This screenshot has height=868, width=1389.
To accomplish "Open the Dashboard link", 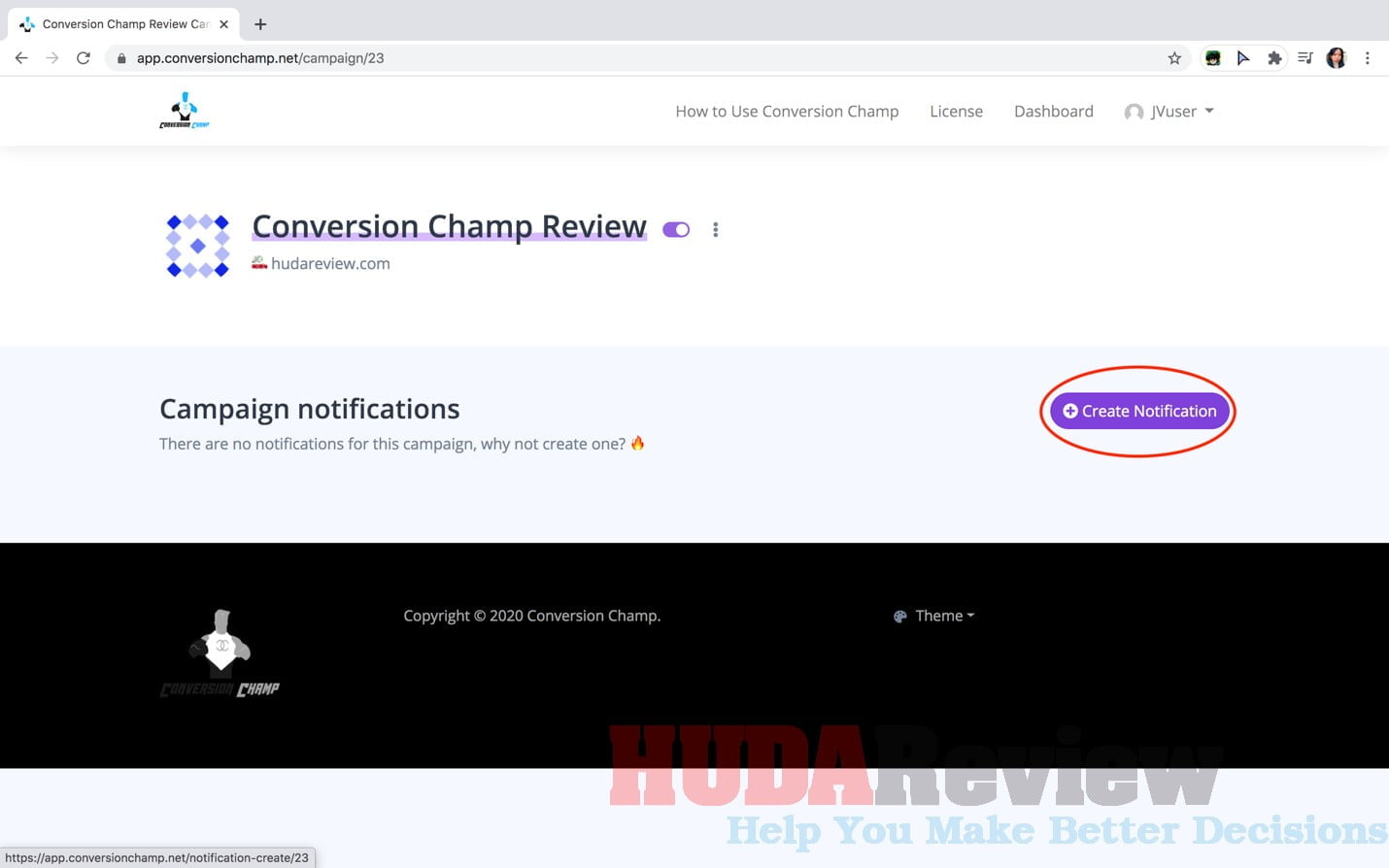I will 1053,112.
